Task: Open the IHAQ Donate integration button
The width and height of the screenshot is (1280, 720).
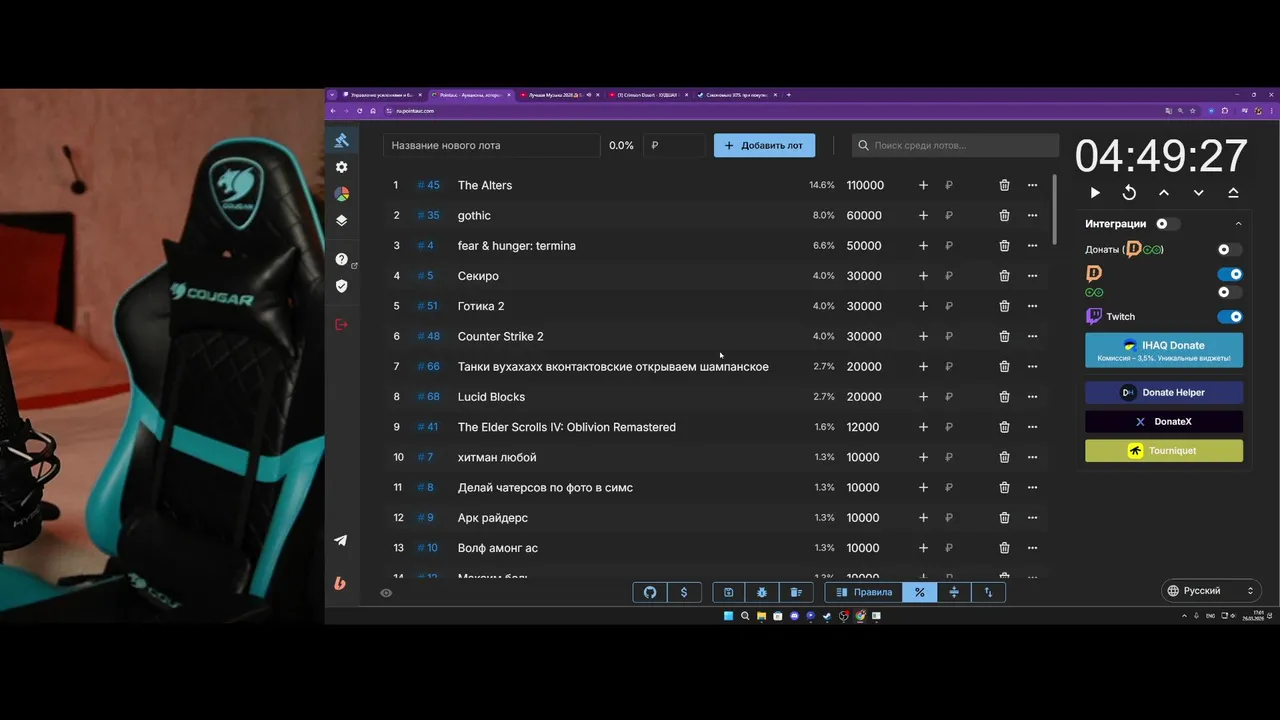Action: pos(1164,350)
